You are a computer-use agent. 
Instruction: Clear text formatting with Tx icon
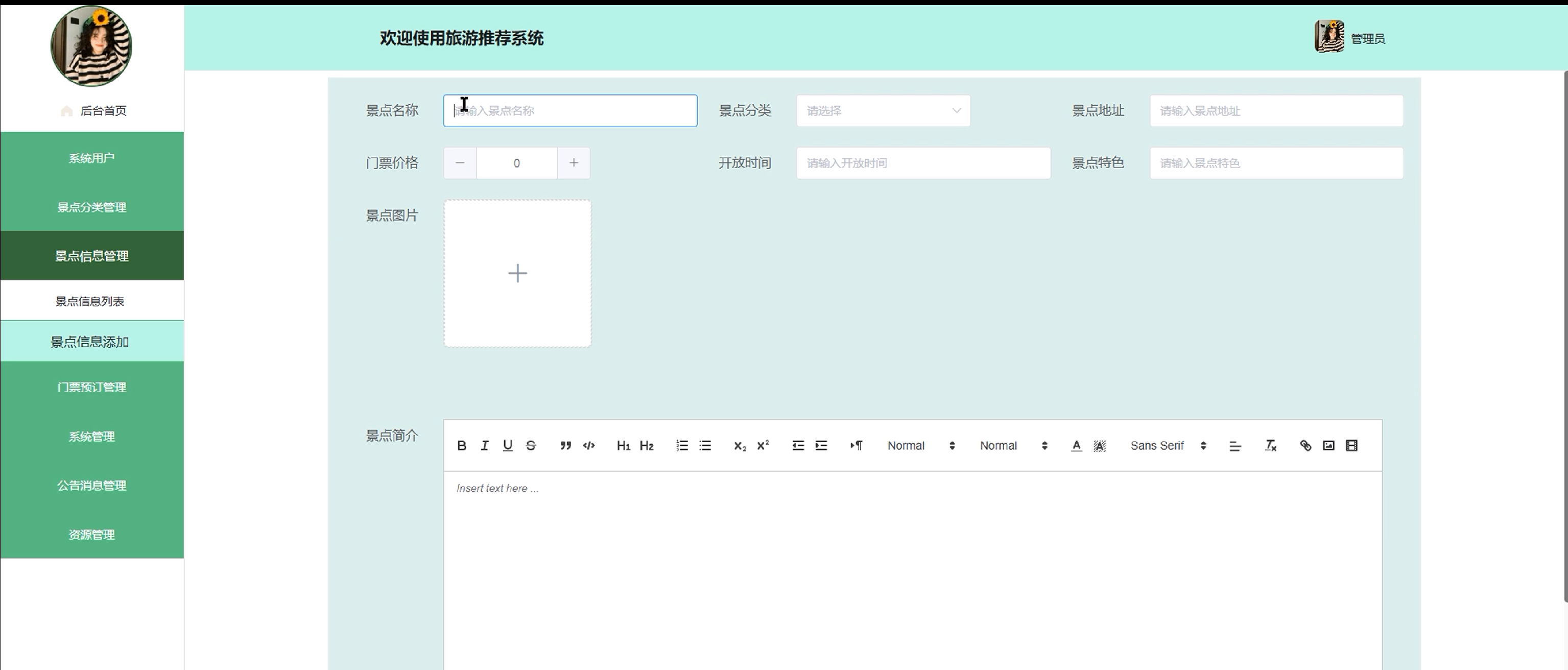coord(1270,445)
